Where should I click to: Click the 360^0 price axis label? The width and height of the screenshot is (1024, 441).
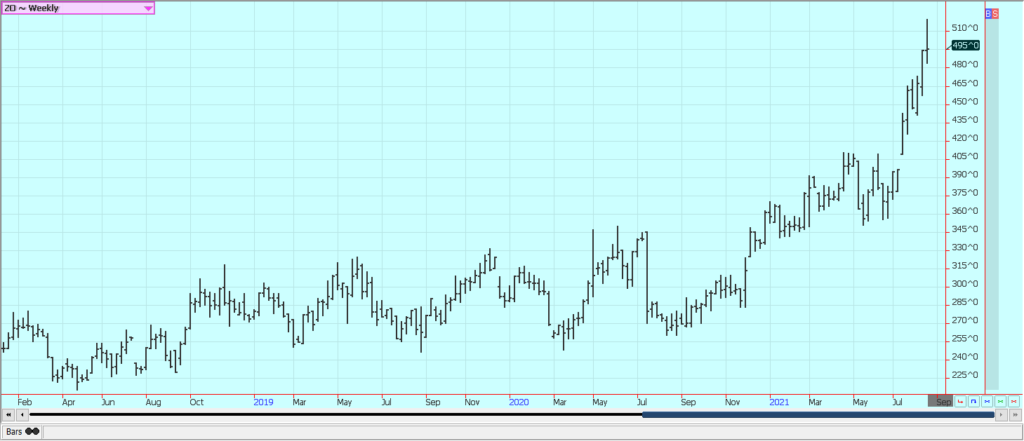[965, 211]
